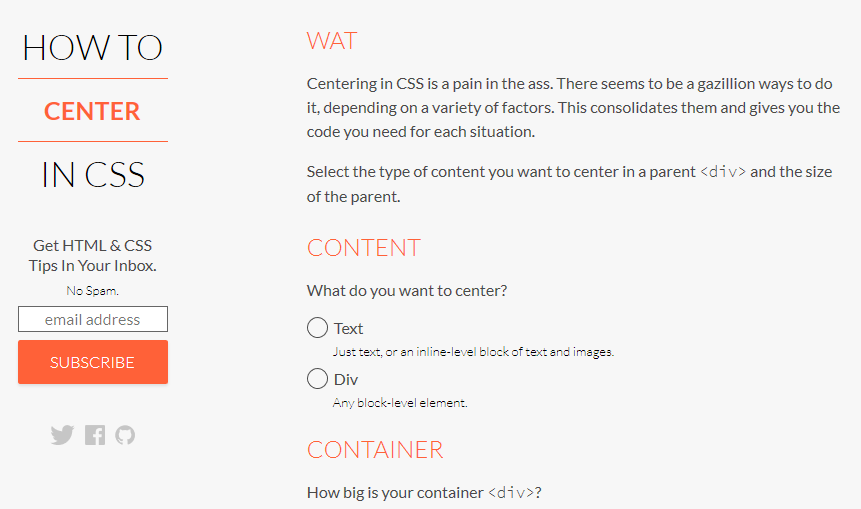Open the Twitter bird icon link
Screen dimensions: 861x509
[x=62, y=435]
